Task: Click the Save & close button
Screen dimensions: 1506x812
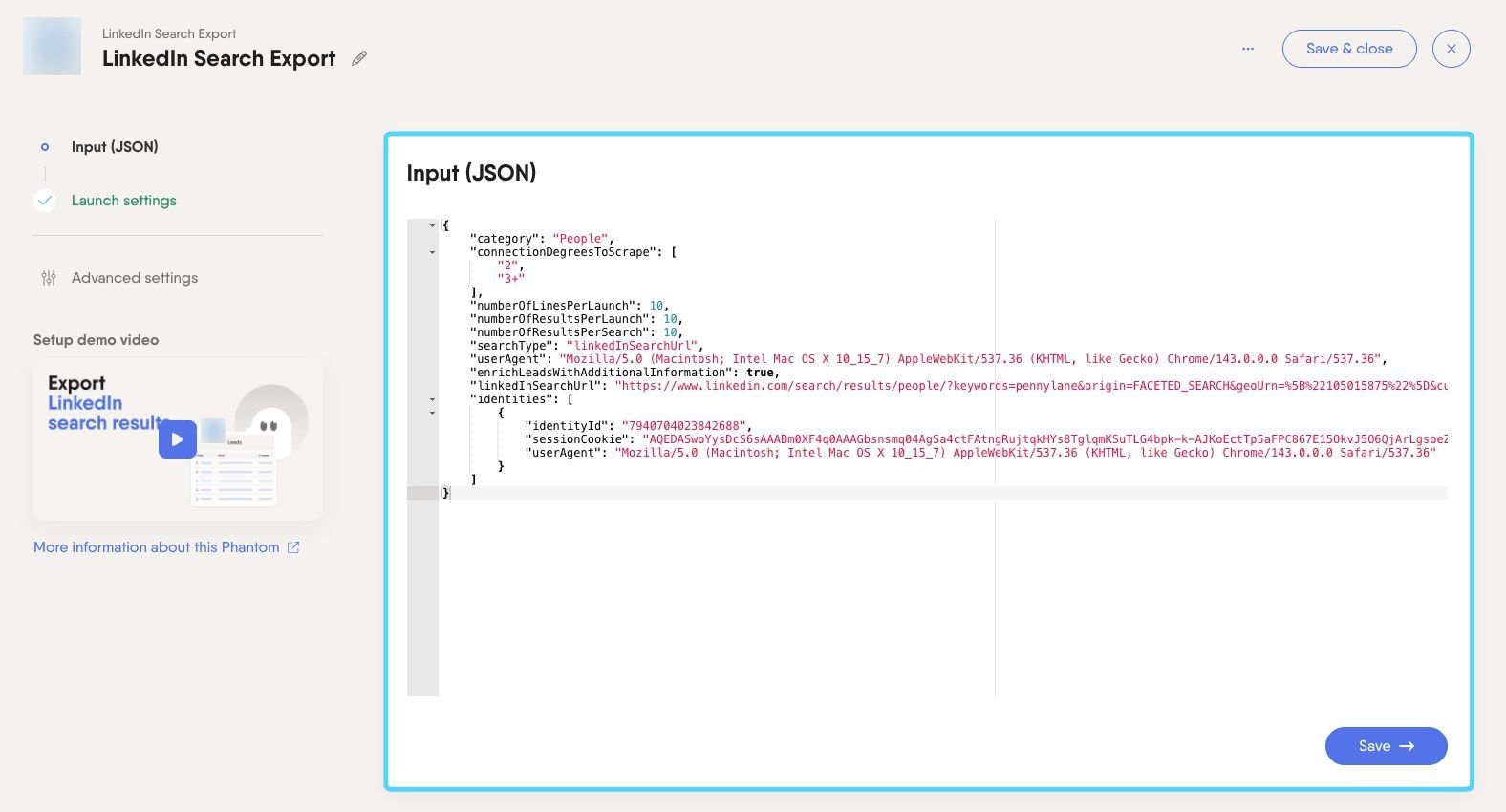Action: (x=1349, y=49)
